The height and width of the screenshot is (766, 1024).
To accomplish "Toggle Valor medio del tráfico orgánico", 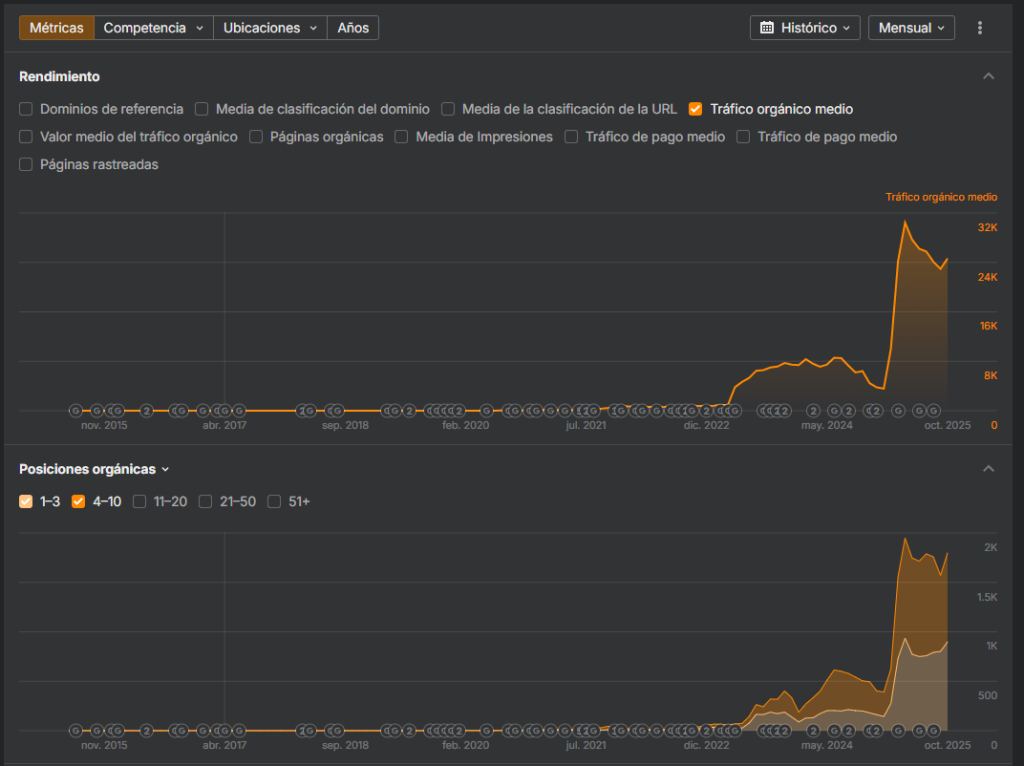I will 27,137.
